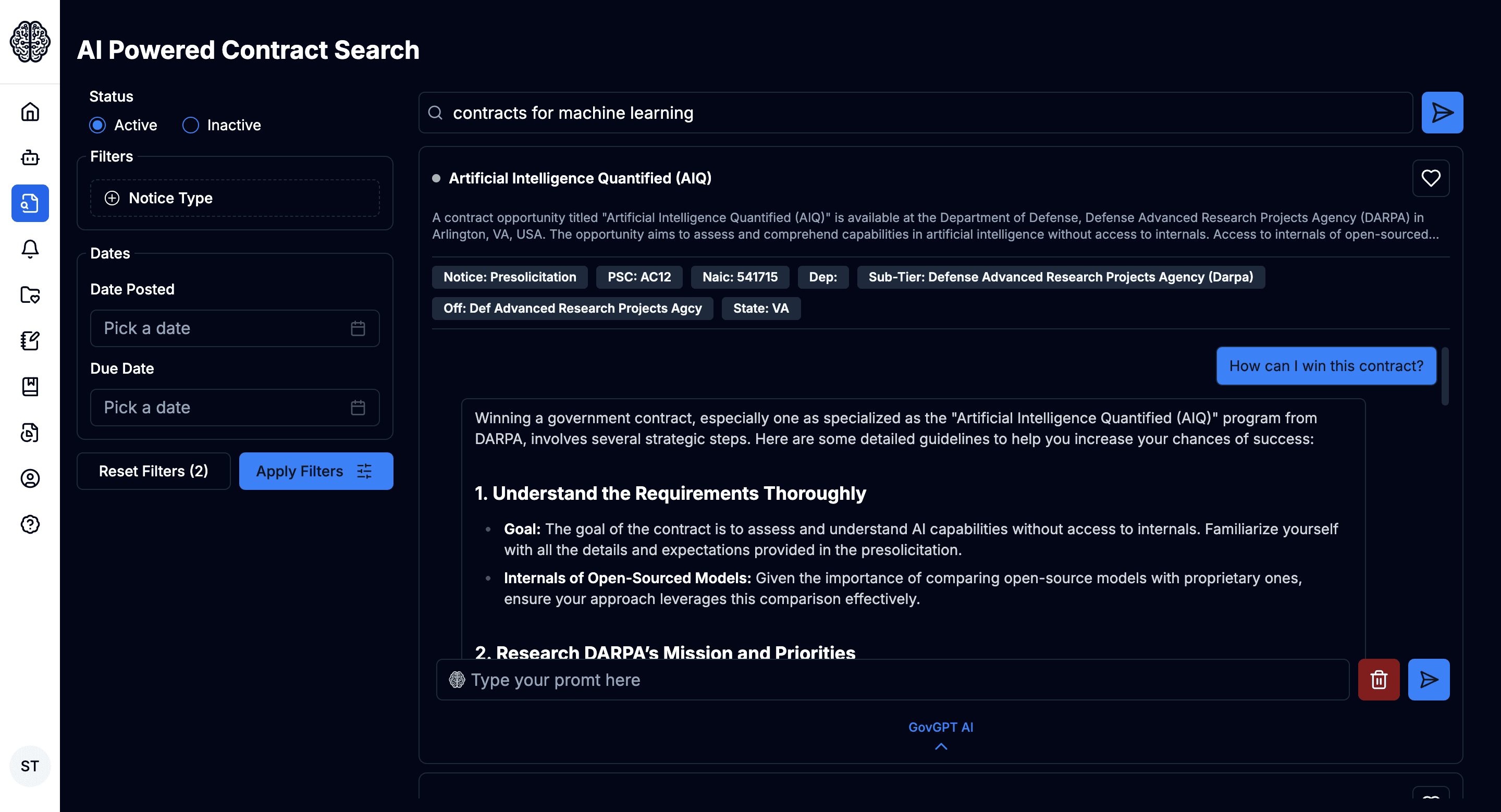Click the user account profile icon

tap(30, 478)
